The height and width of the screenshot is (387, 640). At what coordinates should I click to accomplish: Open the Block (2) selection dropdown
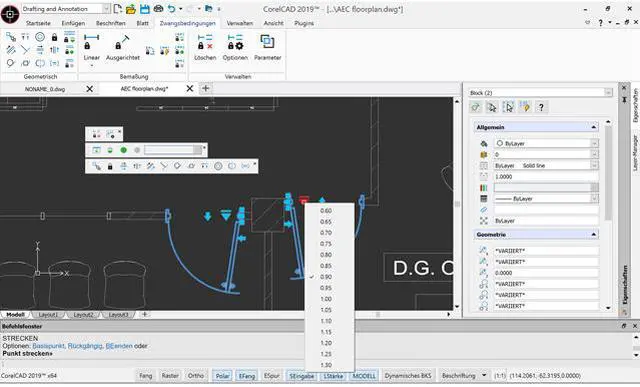click(x=608, y=93)
